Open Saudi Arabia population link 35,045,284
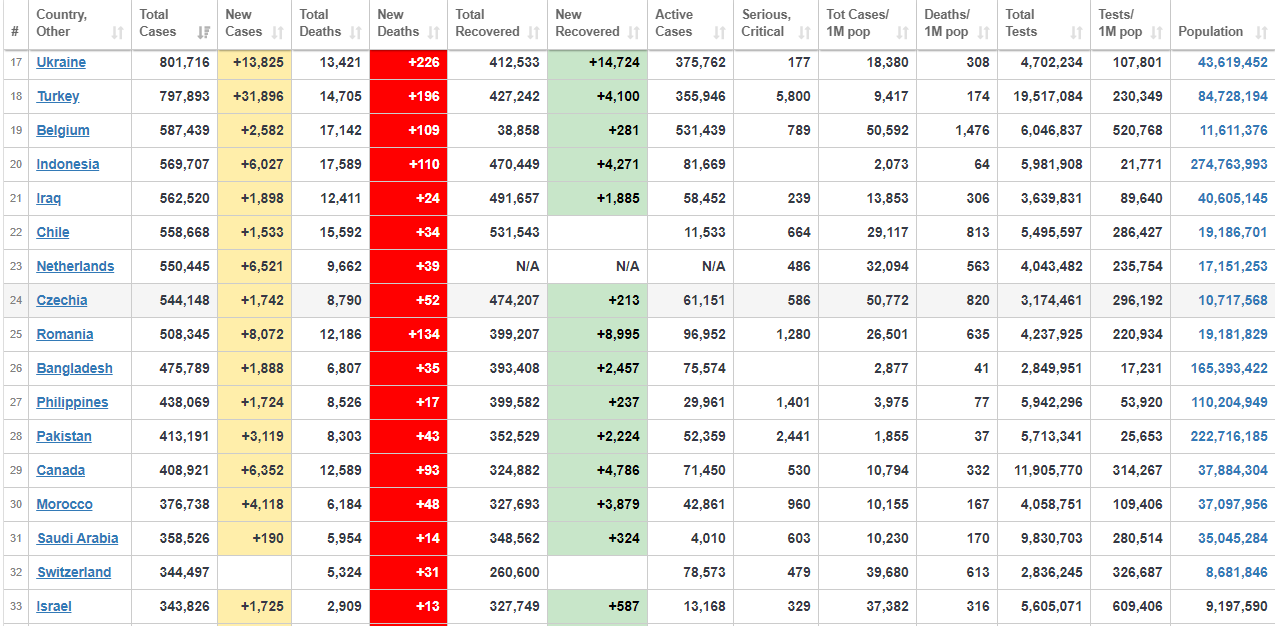1275x626 pixels. click(x=1233, y=538)
